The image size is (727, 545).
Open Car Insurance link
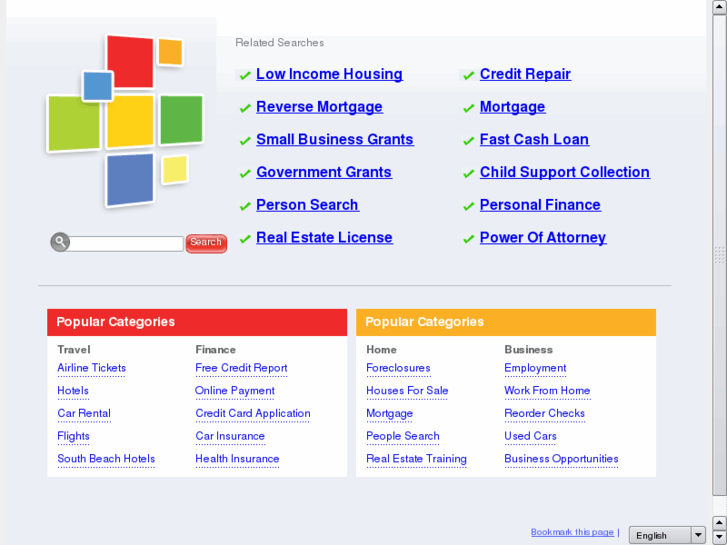pyautogui.click(x=230, y=436)
